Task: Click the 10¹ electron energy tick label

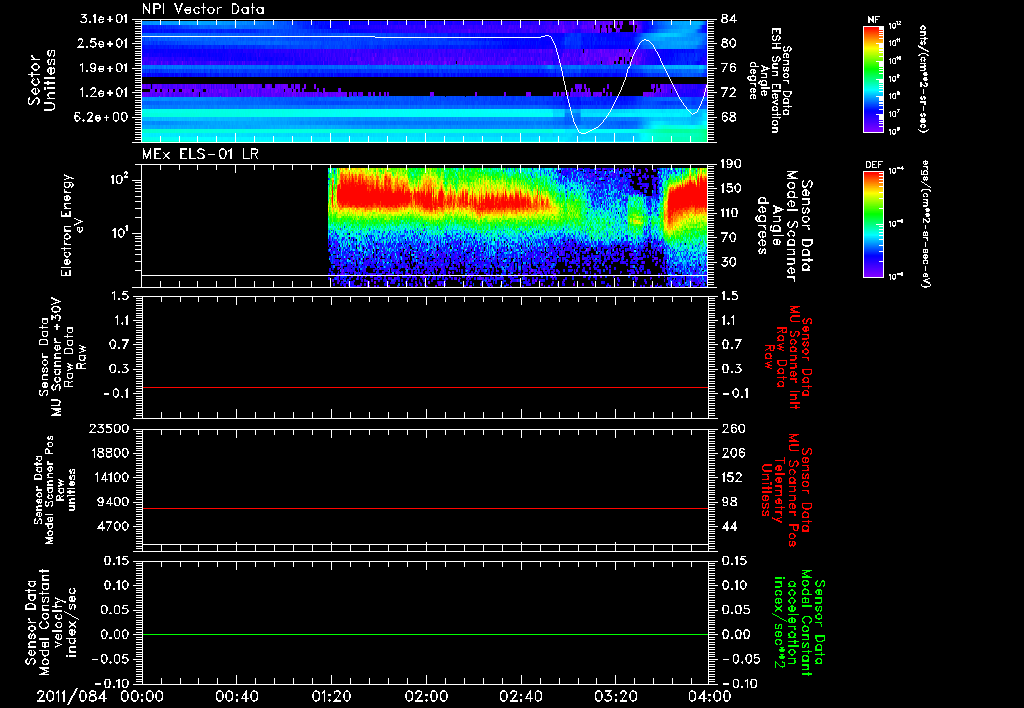Action: tap(122, 233)
